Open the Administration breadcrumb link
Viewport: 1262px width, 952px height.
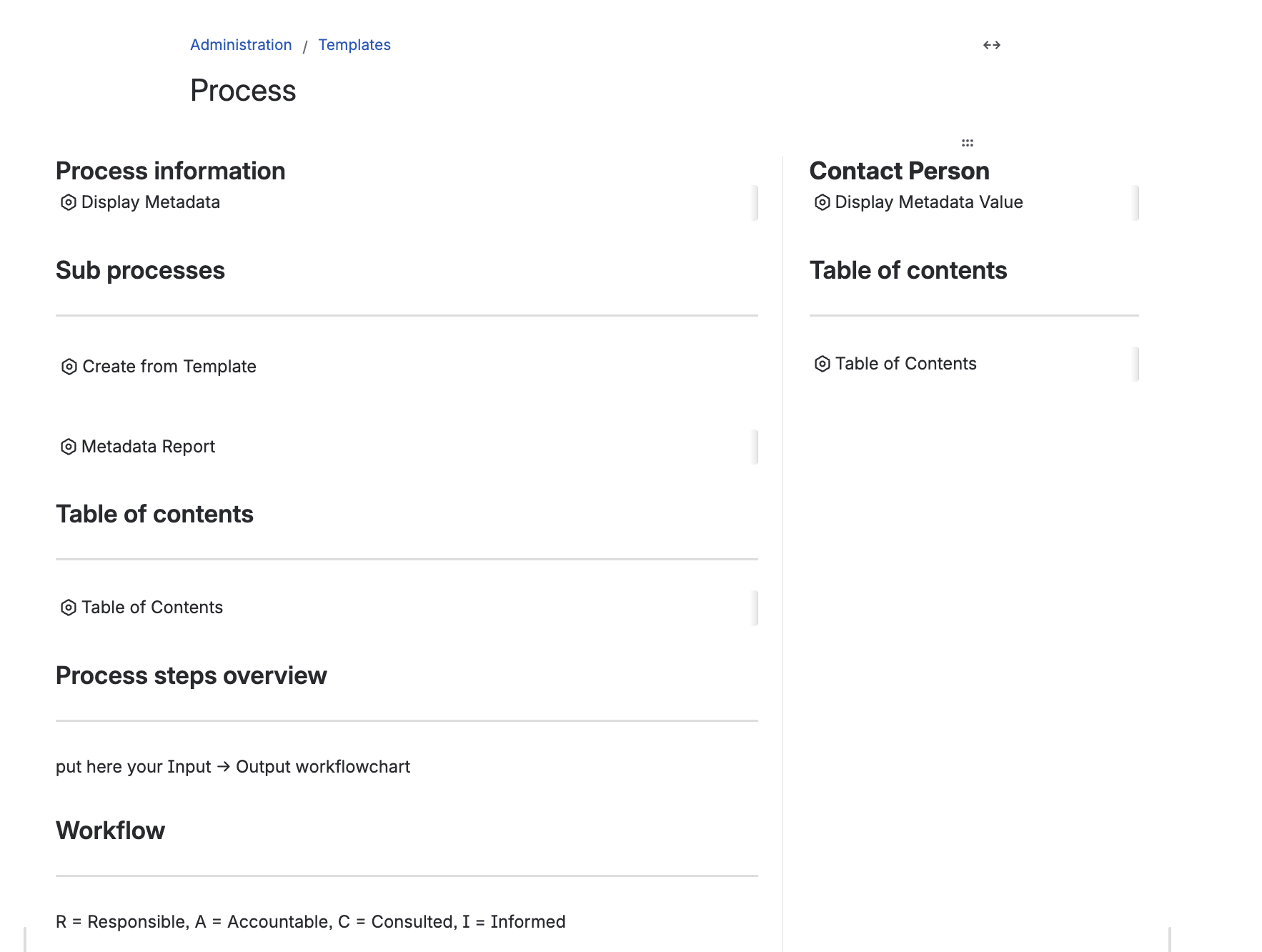point(241,45)
